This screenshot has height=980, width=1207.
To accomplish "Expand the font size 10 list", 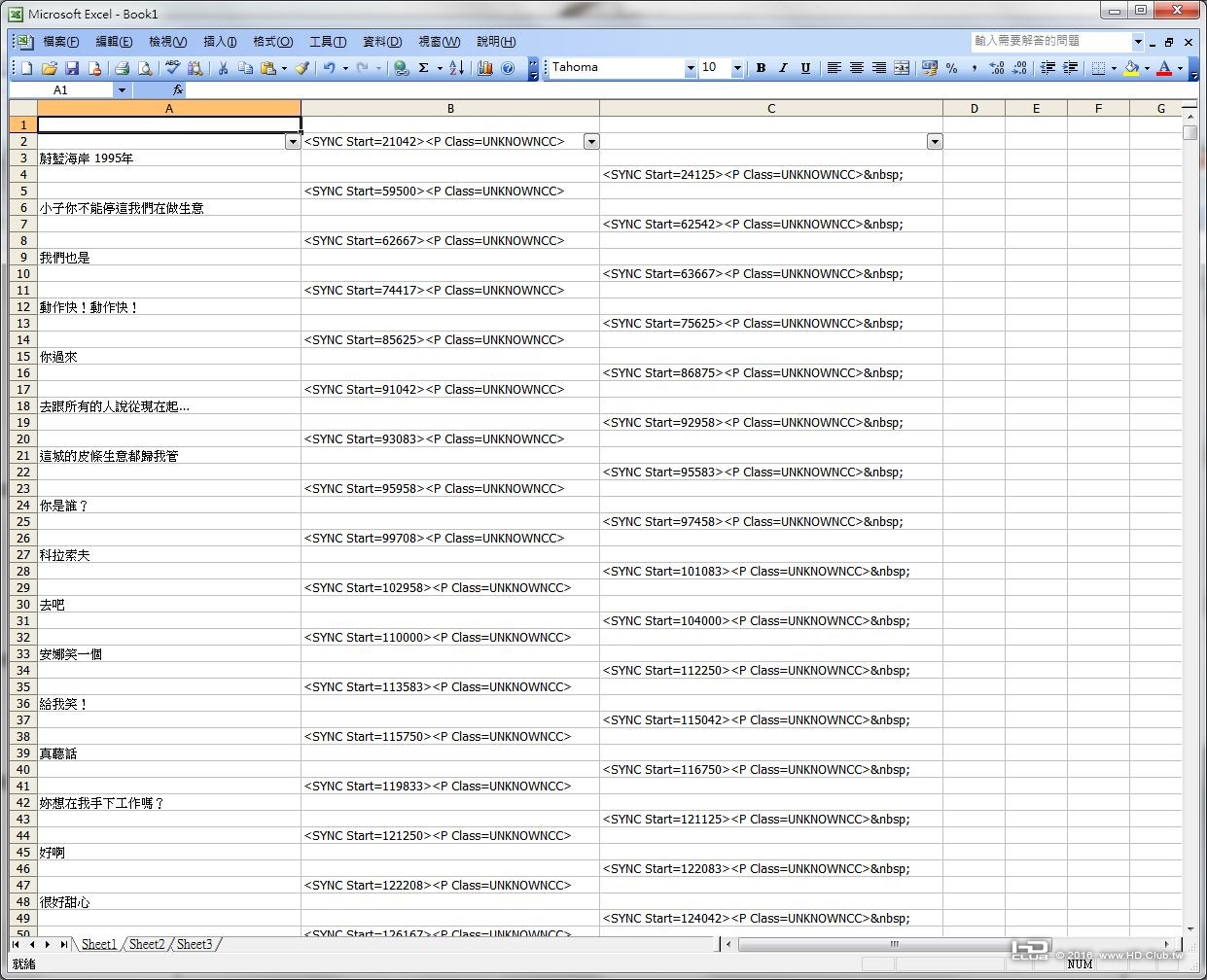I will (737, 68).
